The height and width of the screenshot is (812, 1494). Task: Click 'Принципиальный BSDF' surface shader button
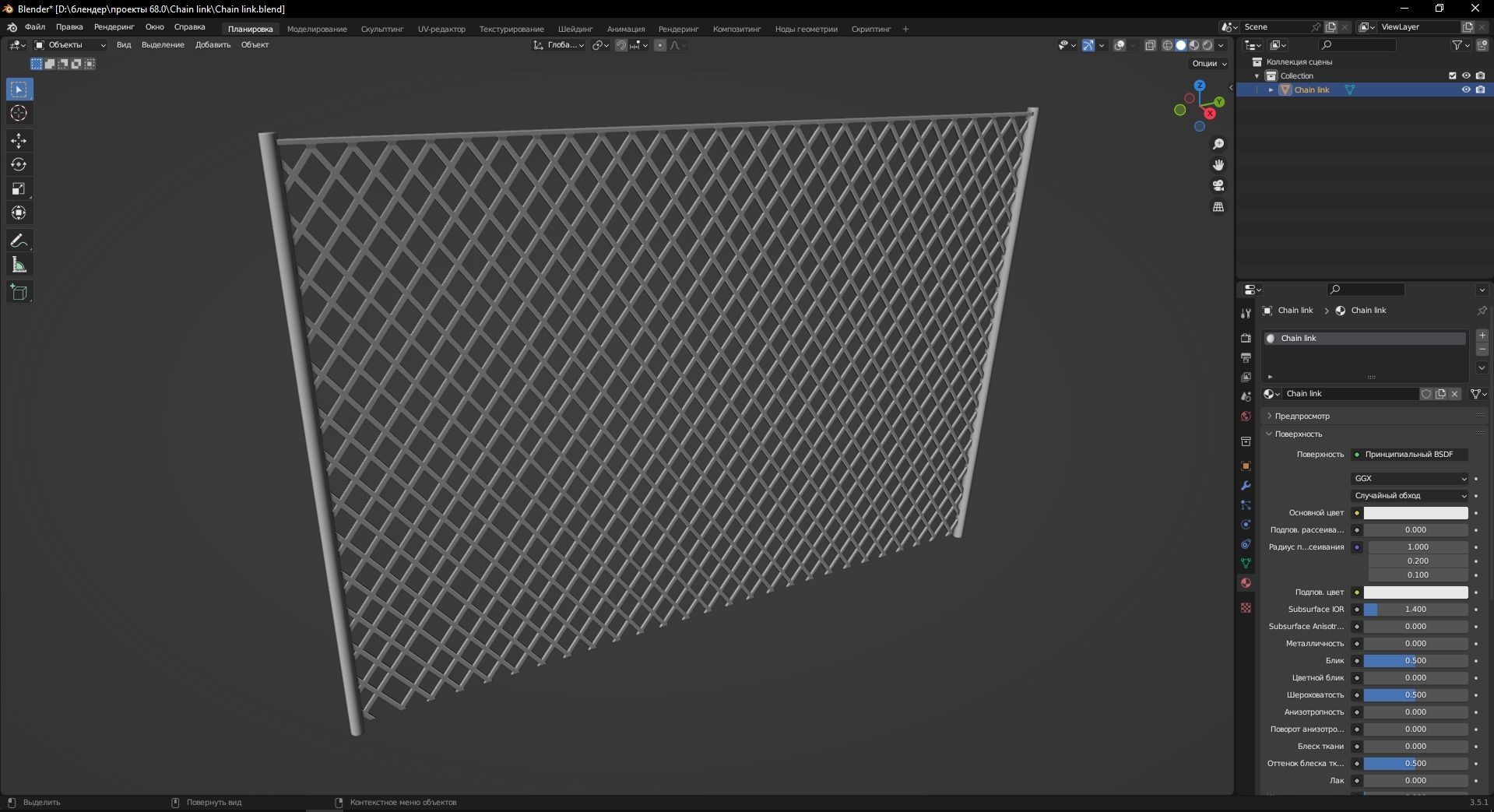click(x=1410, y=455)
